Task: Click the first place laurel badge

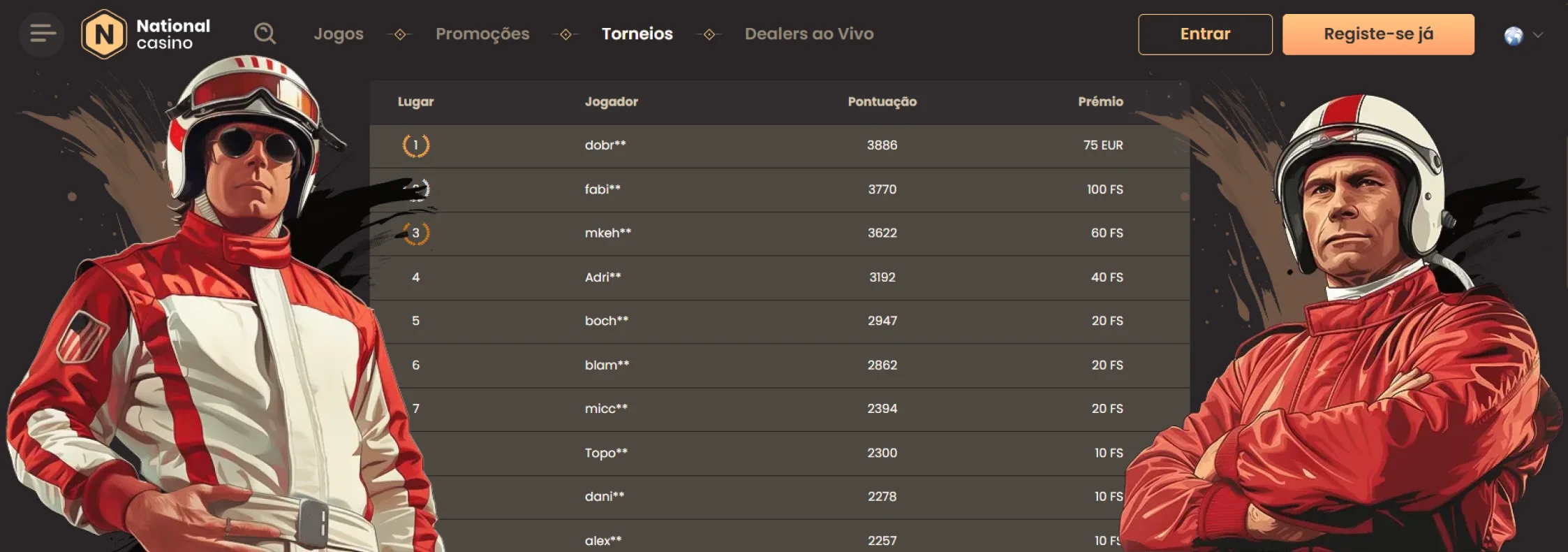Action: tap(416, 145)
